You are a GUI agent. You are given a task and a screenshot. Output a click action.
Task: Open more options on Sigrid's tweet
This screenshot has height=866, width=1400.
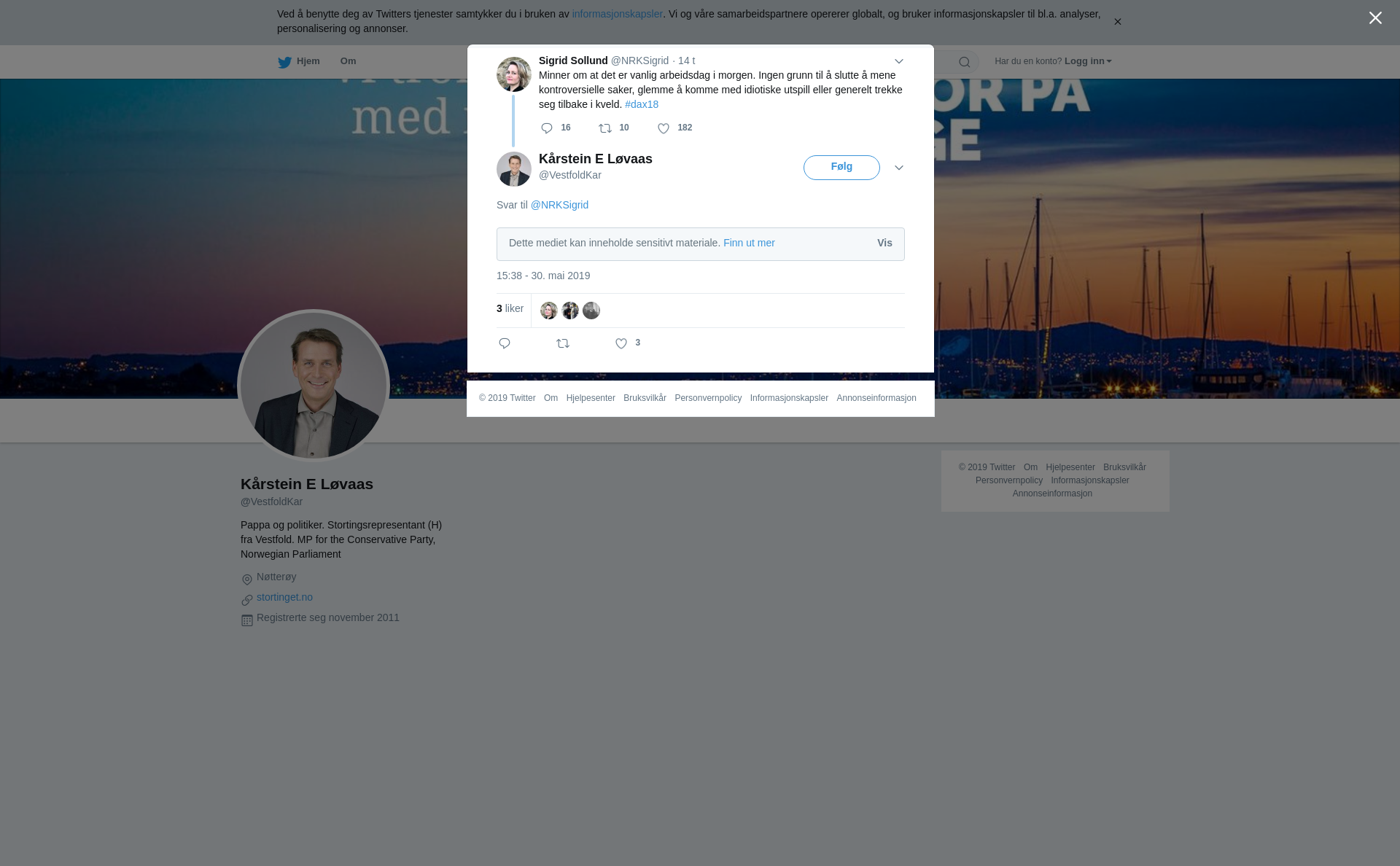click(899, 61)
